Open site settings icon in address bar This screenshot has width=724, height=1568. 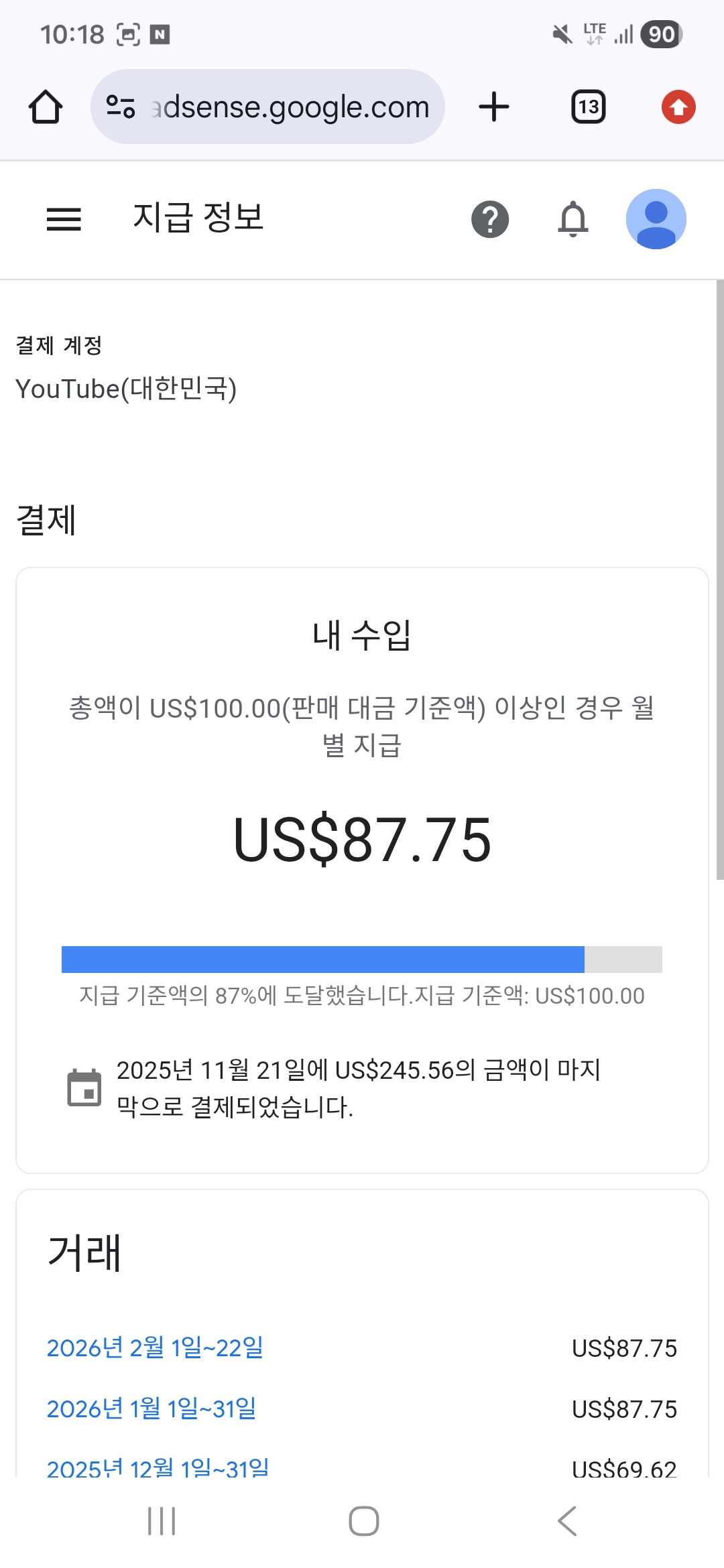pos(121,107)
